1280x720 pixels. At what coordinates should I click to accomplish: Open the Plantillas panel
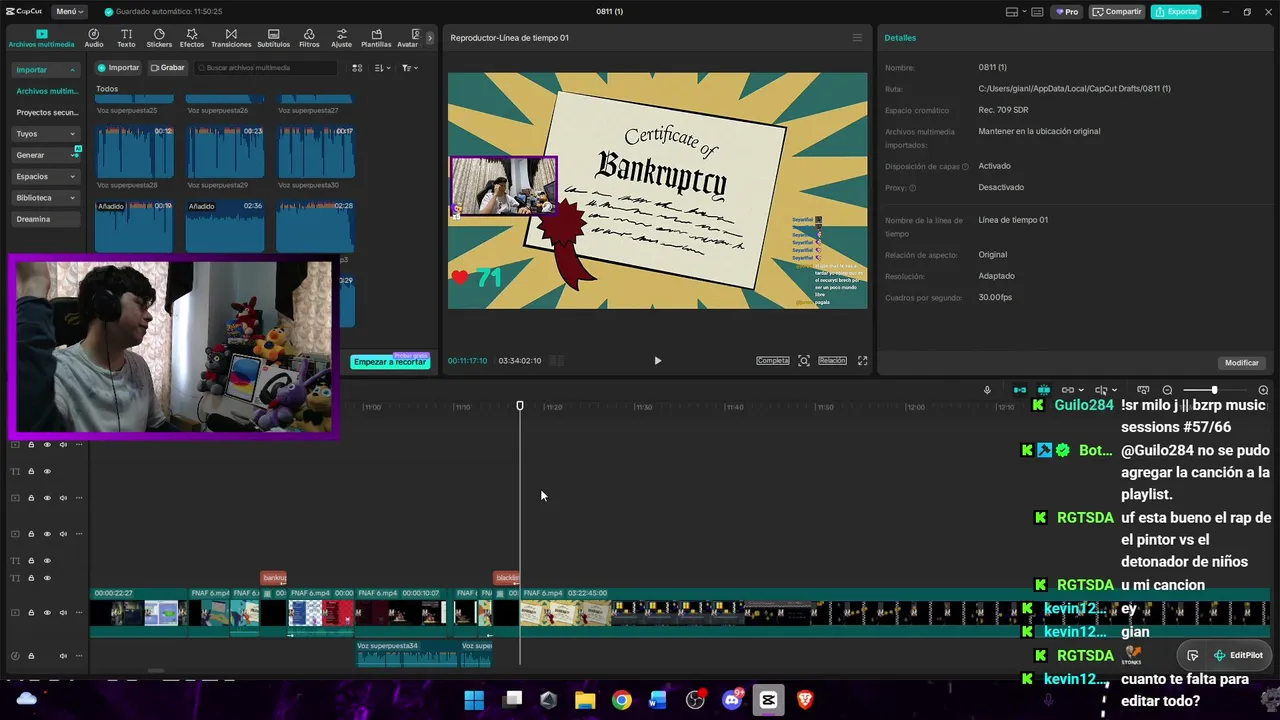coord(376,38)
